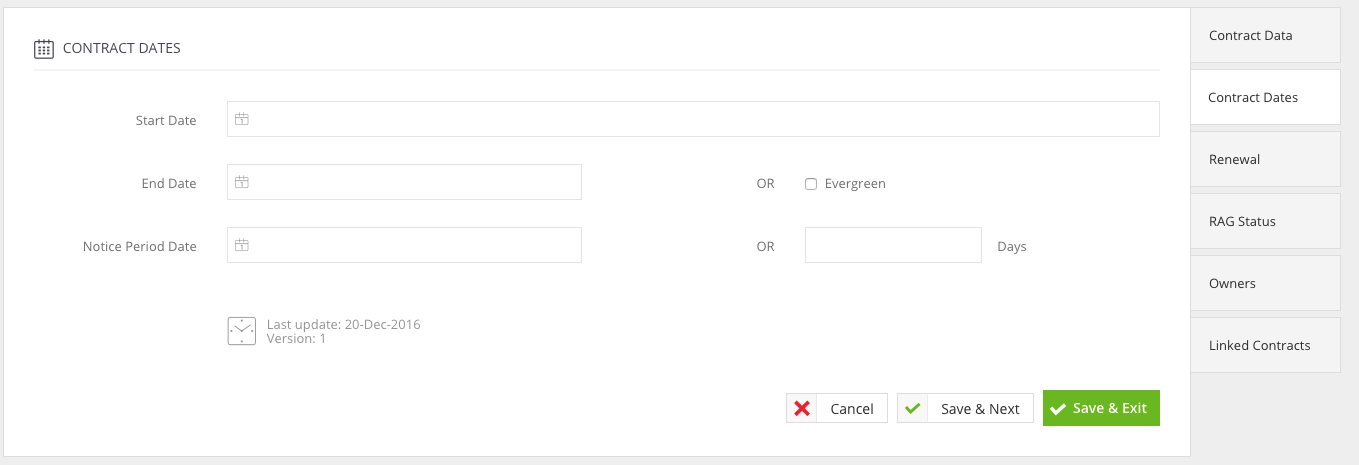Switch to the Linked Contracts tab
Screen dimensions: 1359x465
tap(1265, 345)
